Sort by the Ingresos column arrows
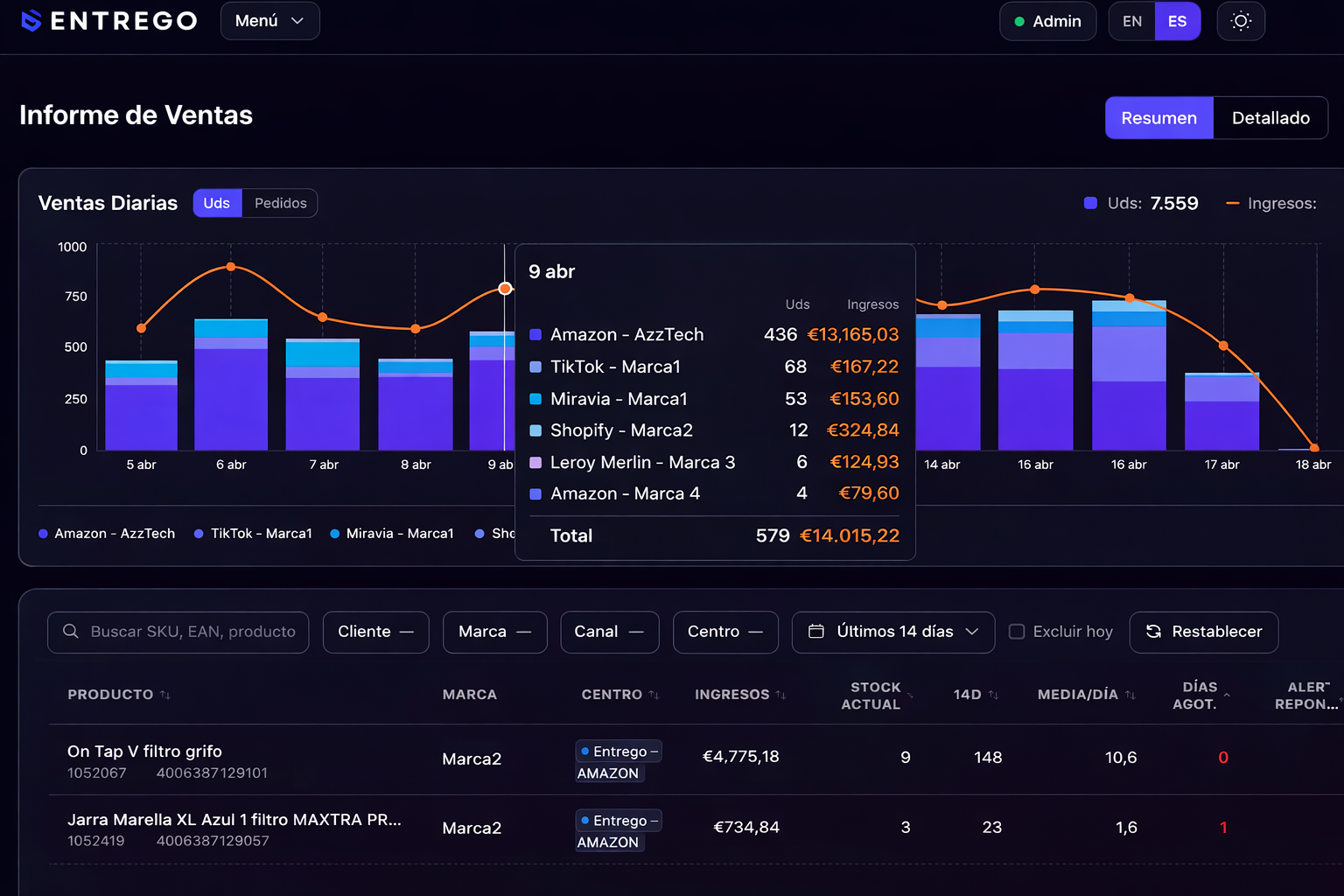This screenshot has height=896, width=1344. 780,695
